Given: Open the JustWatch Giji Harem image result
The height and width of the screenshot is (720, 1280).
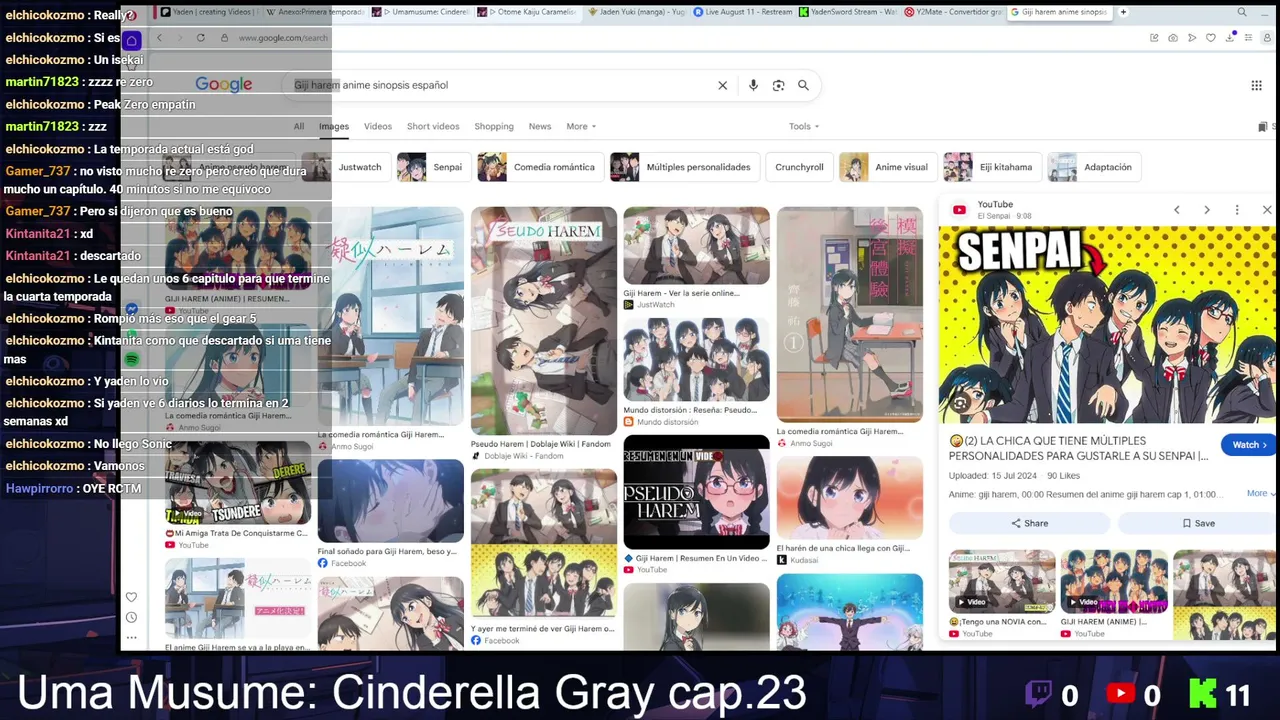Looking at the screenshot, I should [x=696, y=246].
